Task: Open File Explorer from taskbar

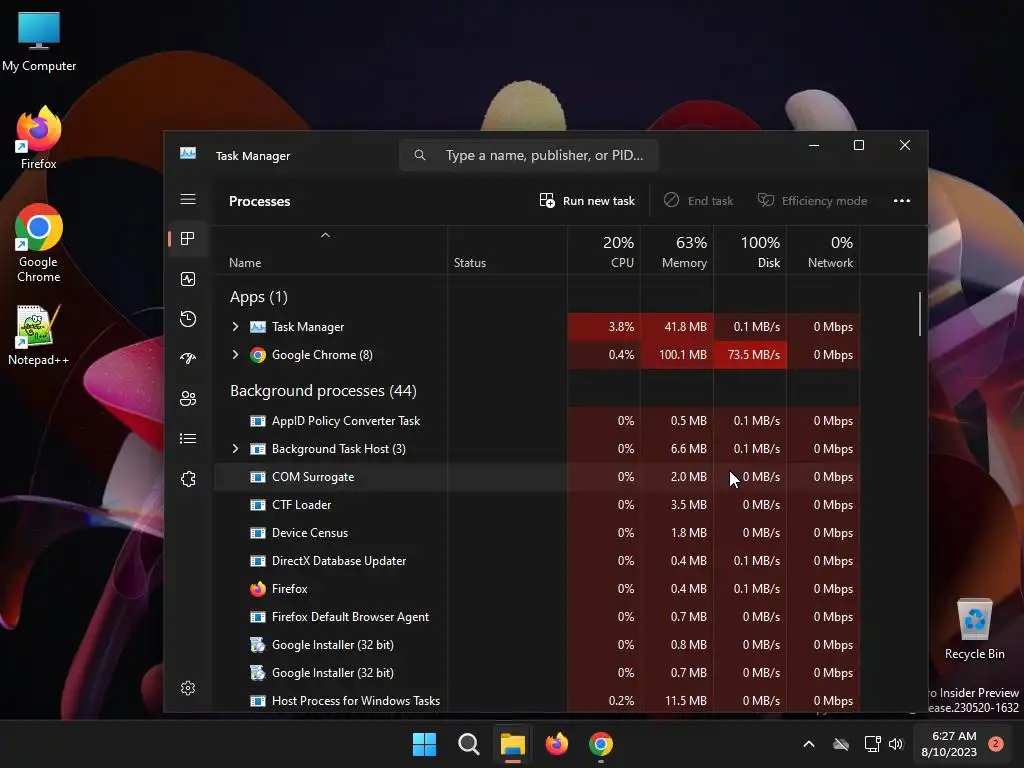Action: pos(513,744)
